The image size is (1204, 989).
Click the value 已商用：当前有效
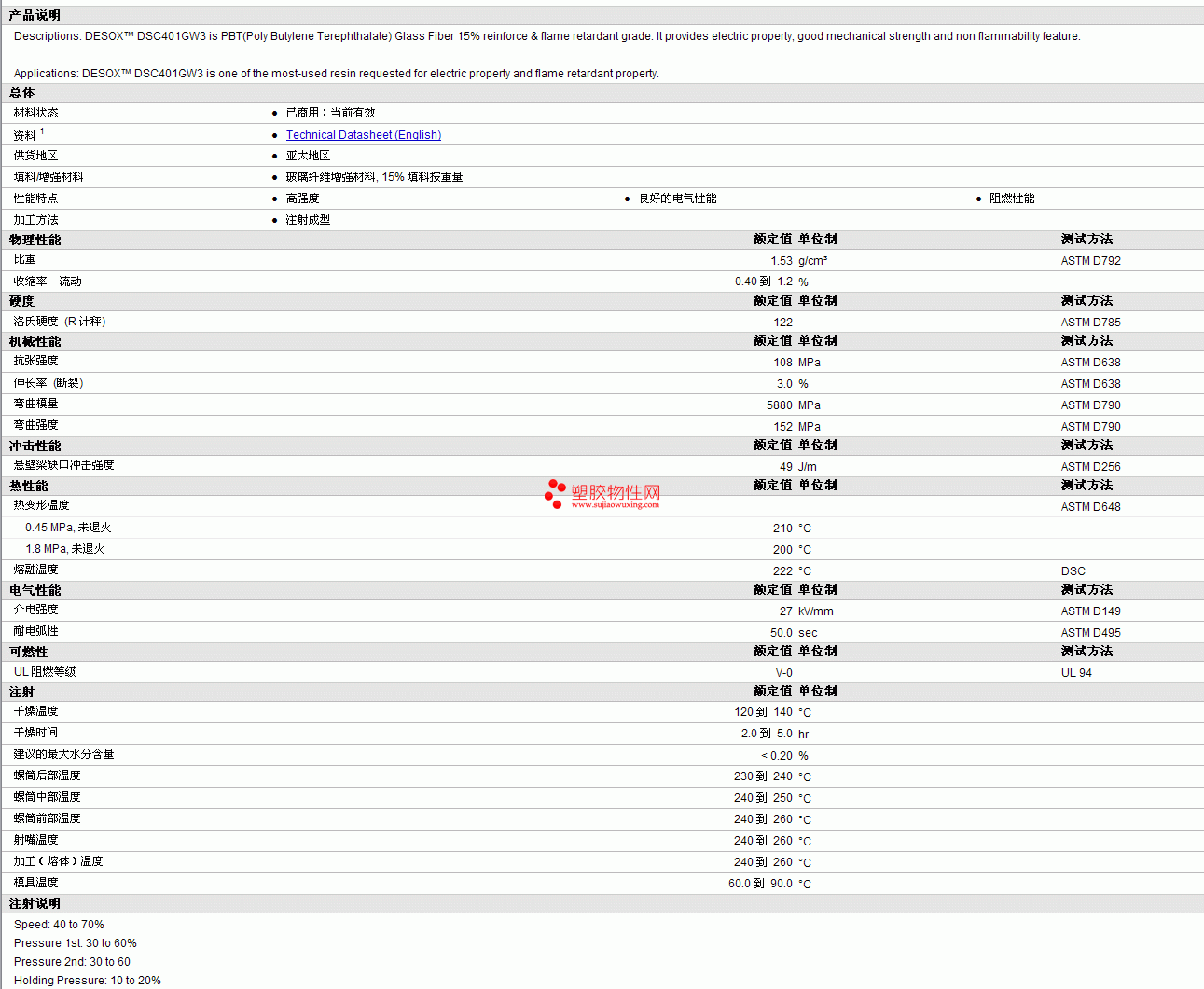click(330, 113)
